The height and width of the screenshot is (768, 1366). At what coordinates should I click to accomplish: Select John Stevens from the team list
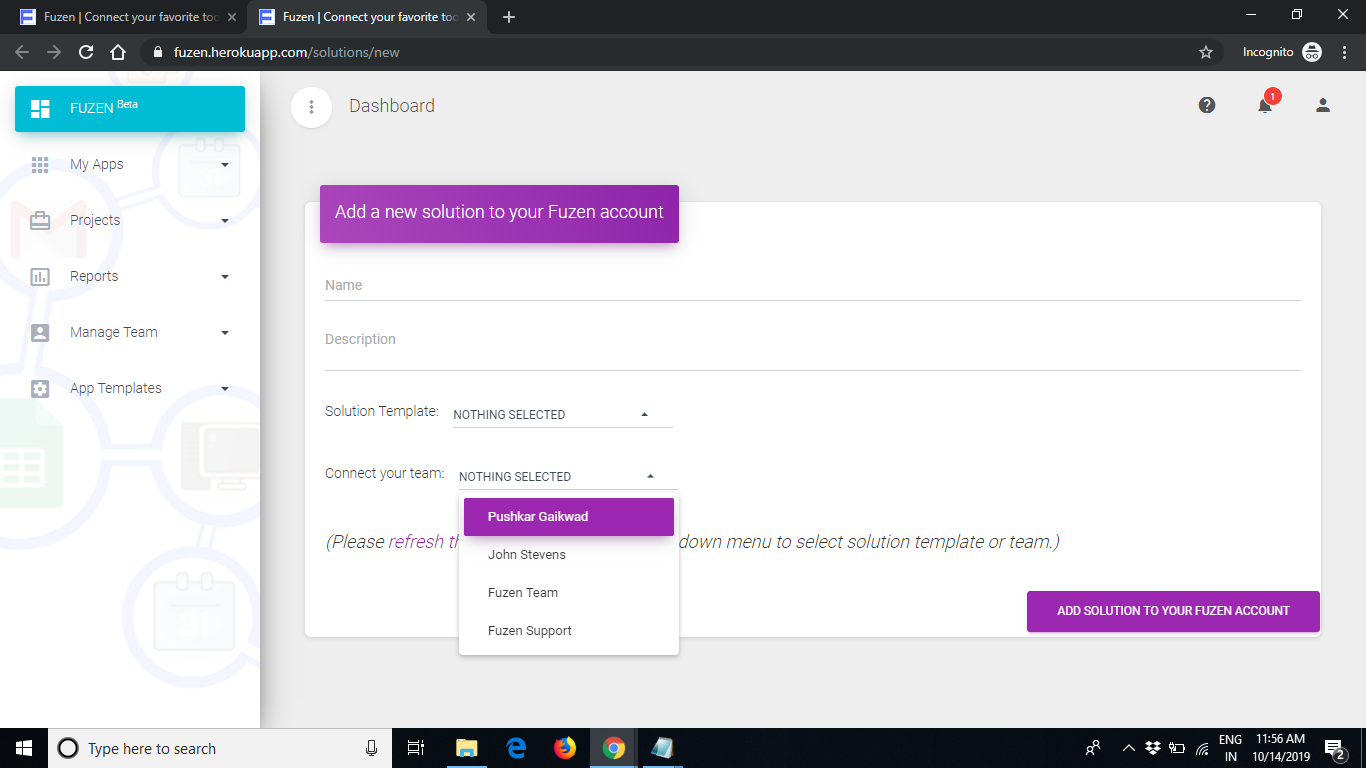point(569,555)
